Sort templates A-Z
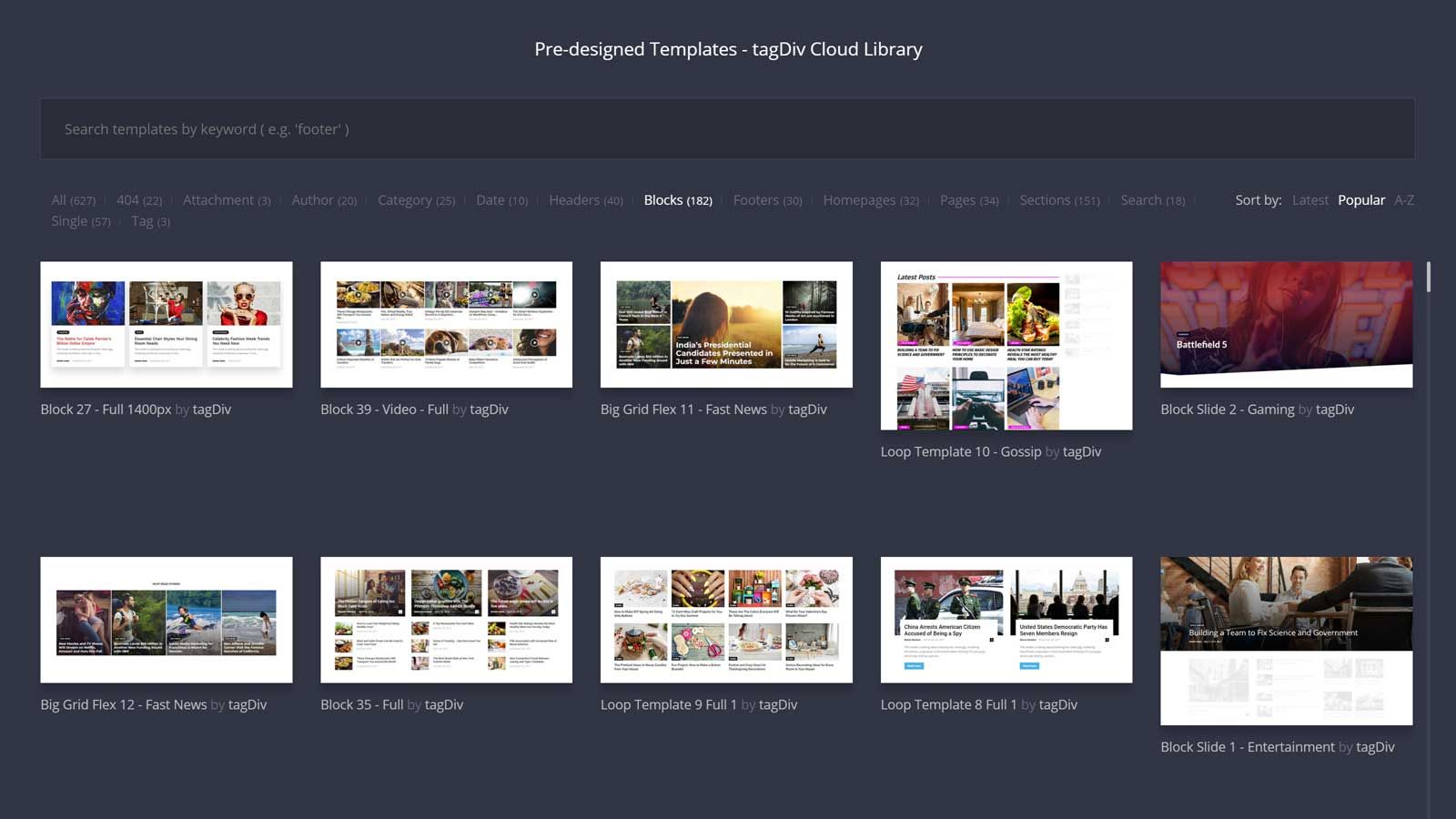Image resolution: width=1456 pixels, height=819 pixels. click(x=1404, y=200)
